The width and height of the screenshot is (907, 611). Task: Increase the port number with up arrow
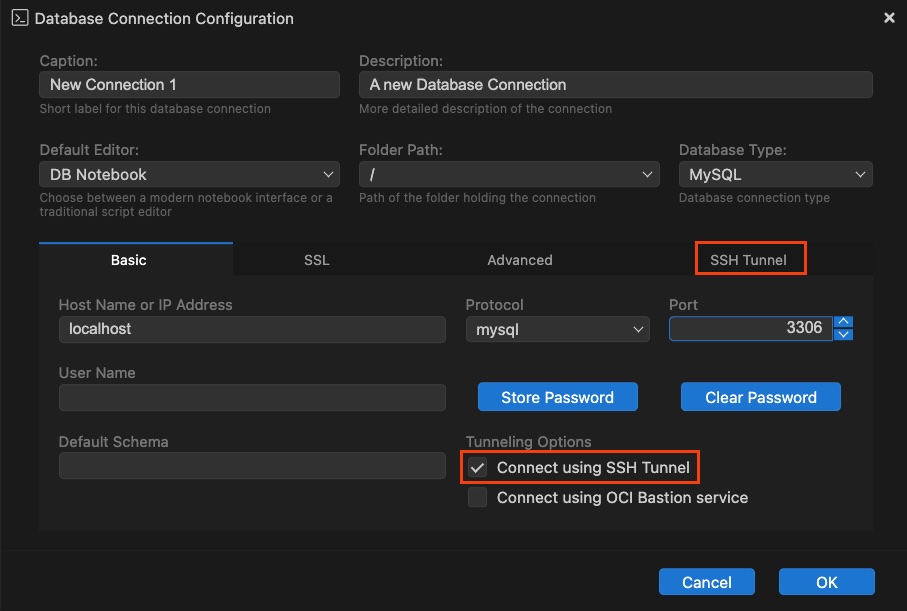click(x=843, y=322)
